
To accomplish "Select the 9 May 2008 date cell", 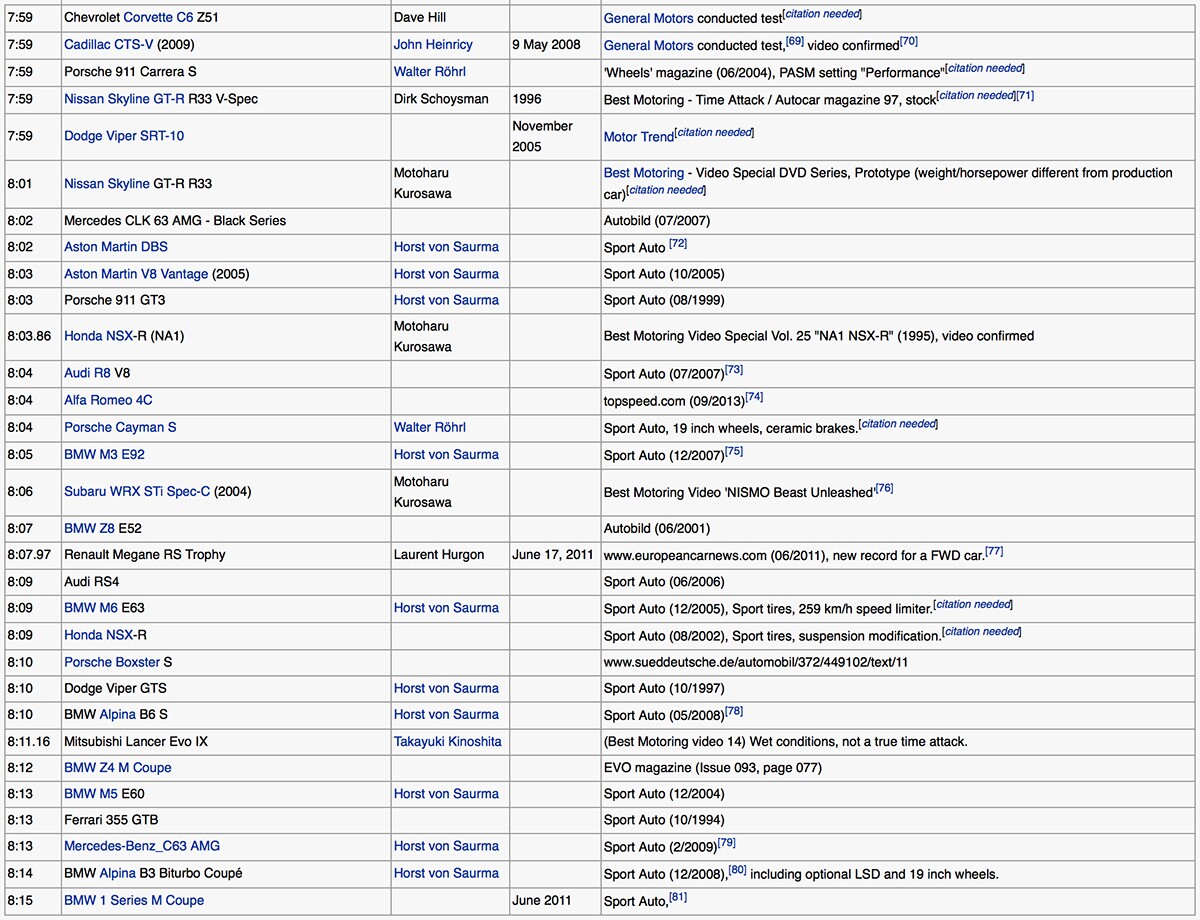I will (555, 44).
